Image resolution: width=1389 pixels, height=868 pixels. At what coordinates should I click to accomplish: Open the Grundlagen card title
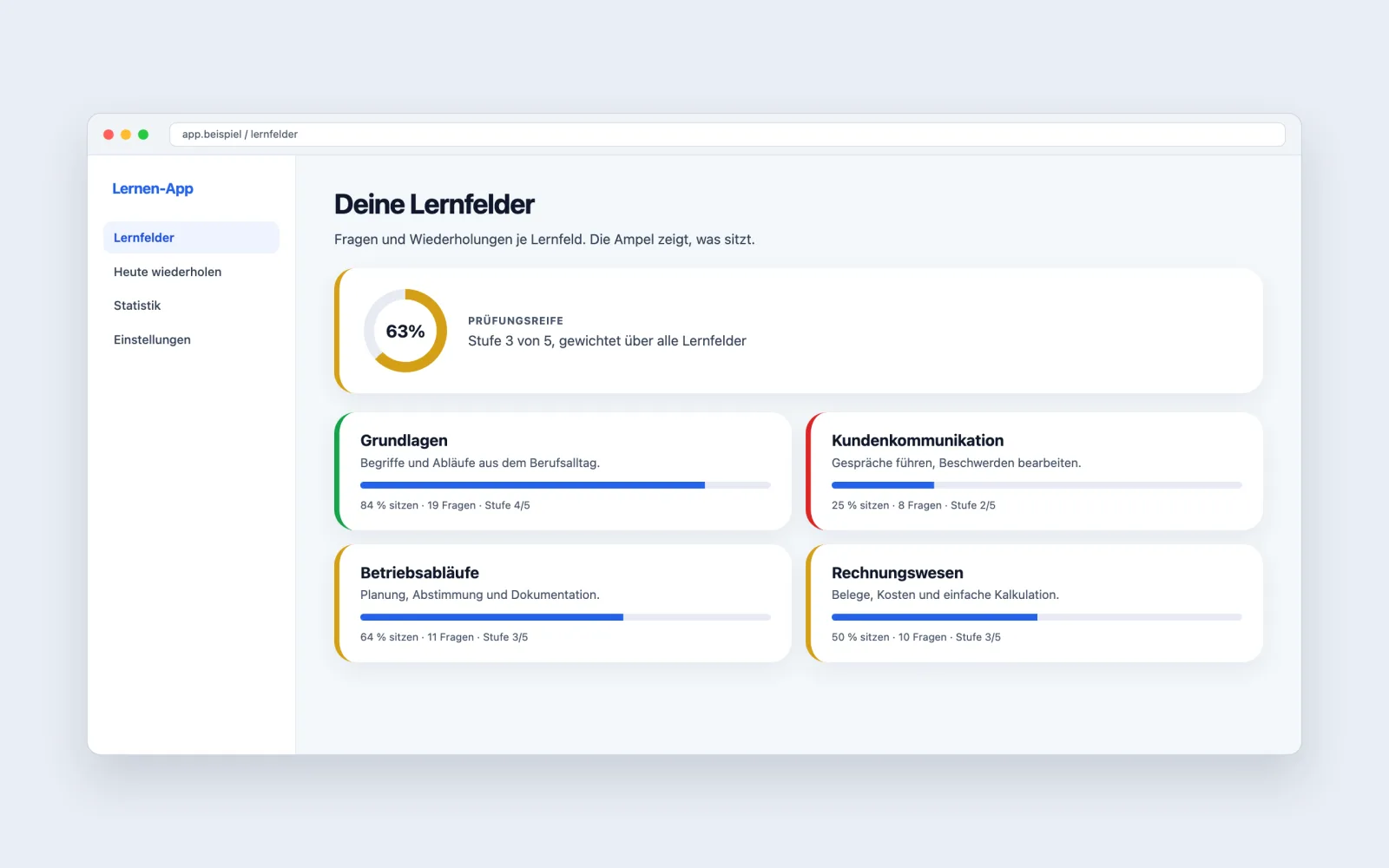tap(404, 440)
